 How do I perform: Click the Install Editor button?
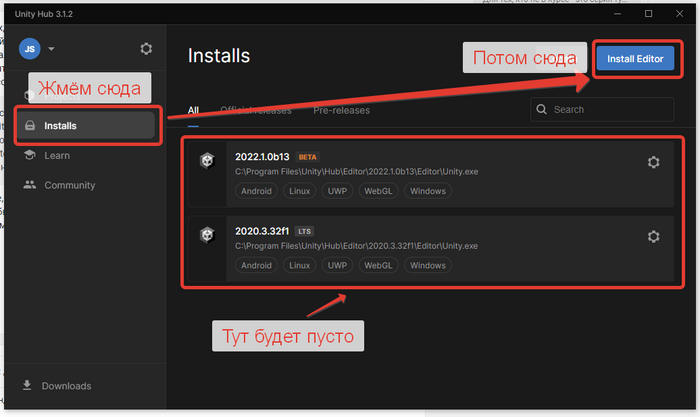(x=635, y=58)
